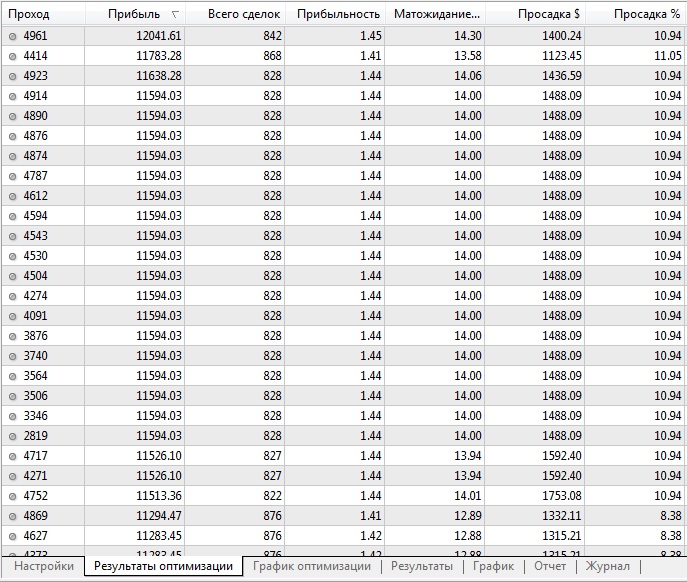Click the pass icon for row 4271
687x582 pixels.
coord(13,476)
